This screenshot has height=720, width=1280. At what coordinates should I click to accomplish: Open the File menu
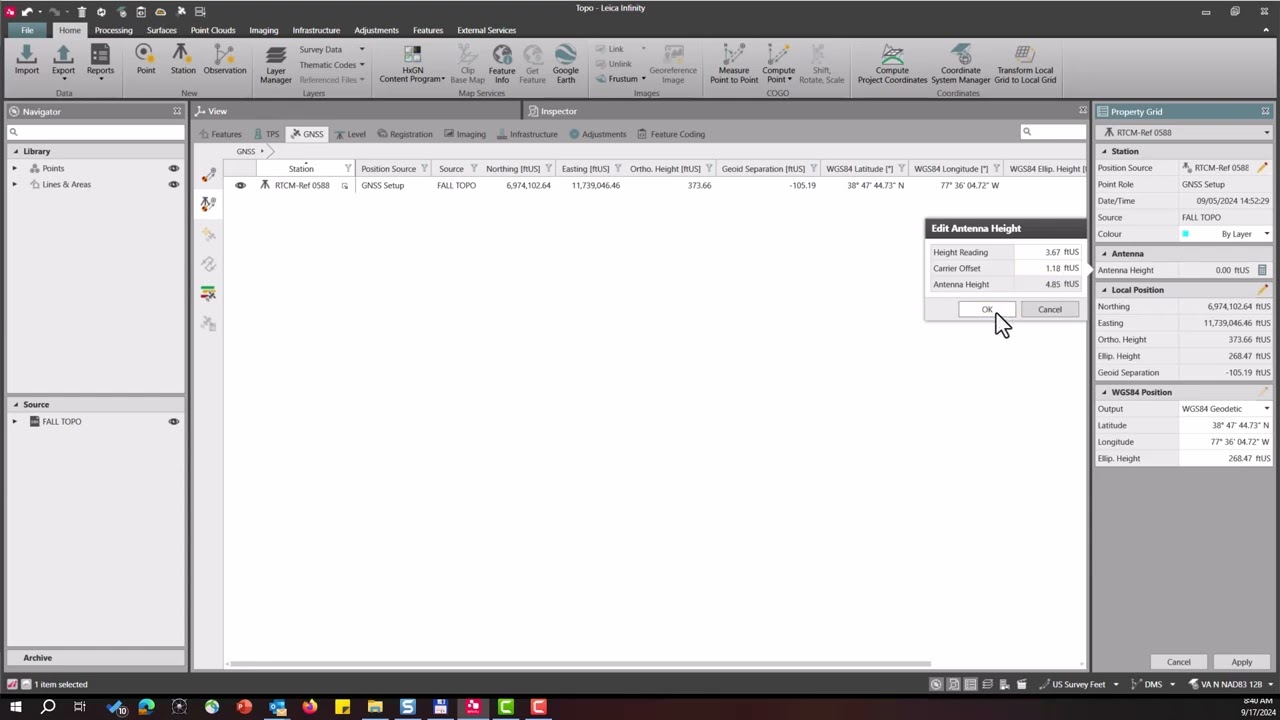(27, 30)
